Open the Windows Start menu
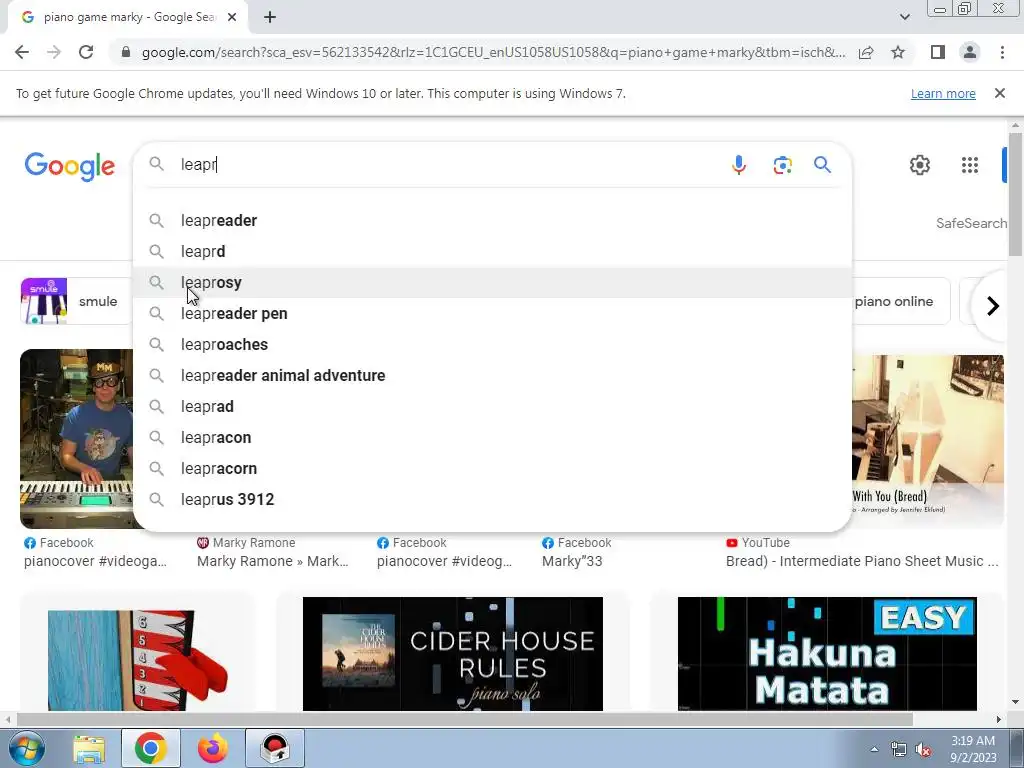The image size is (1024, 768). (x=26, y=748)
